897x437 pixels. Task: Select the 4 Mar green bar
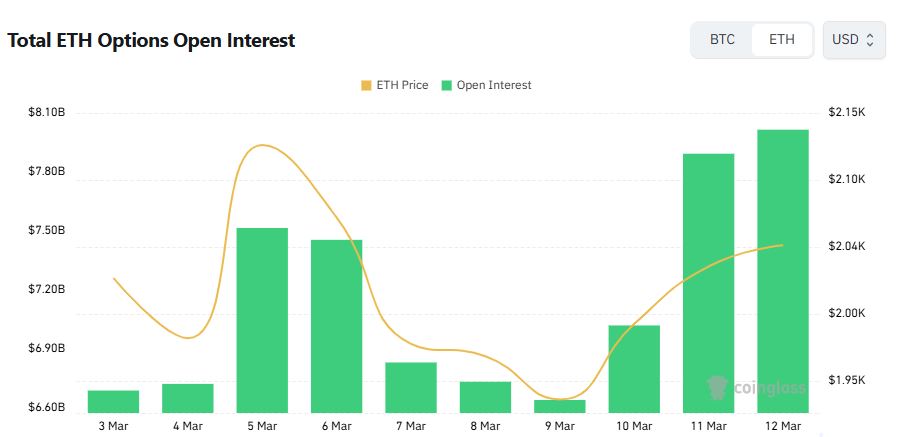pos(188,398)
